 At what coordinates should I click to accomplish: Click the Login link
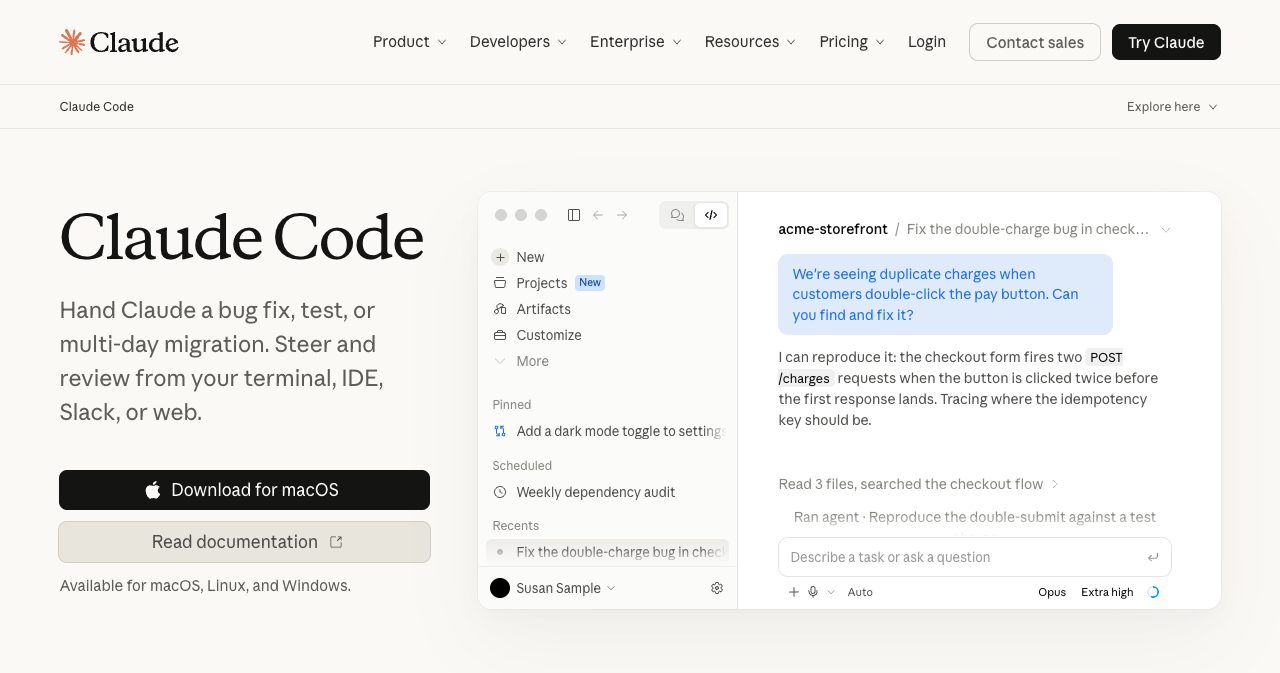[x=927, y=42]
